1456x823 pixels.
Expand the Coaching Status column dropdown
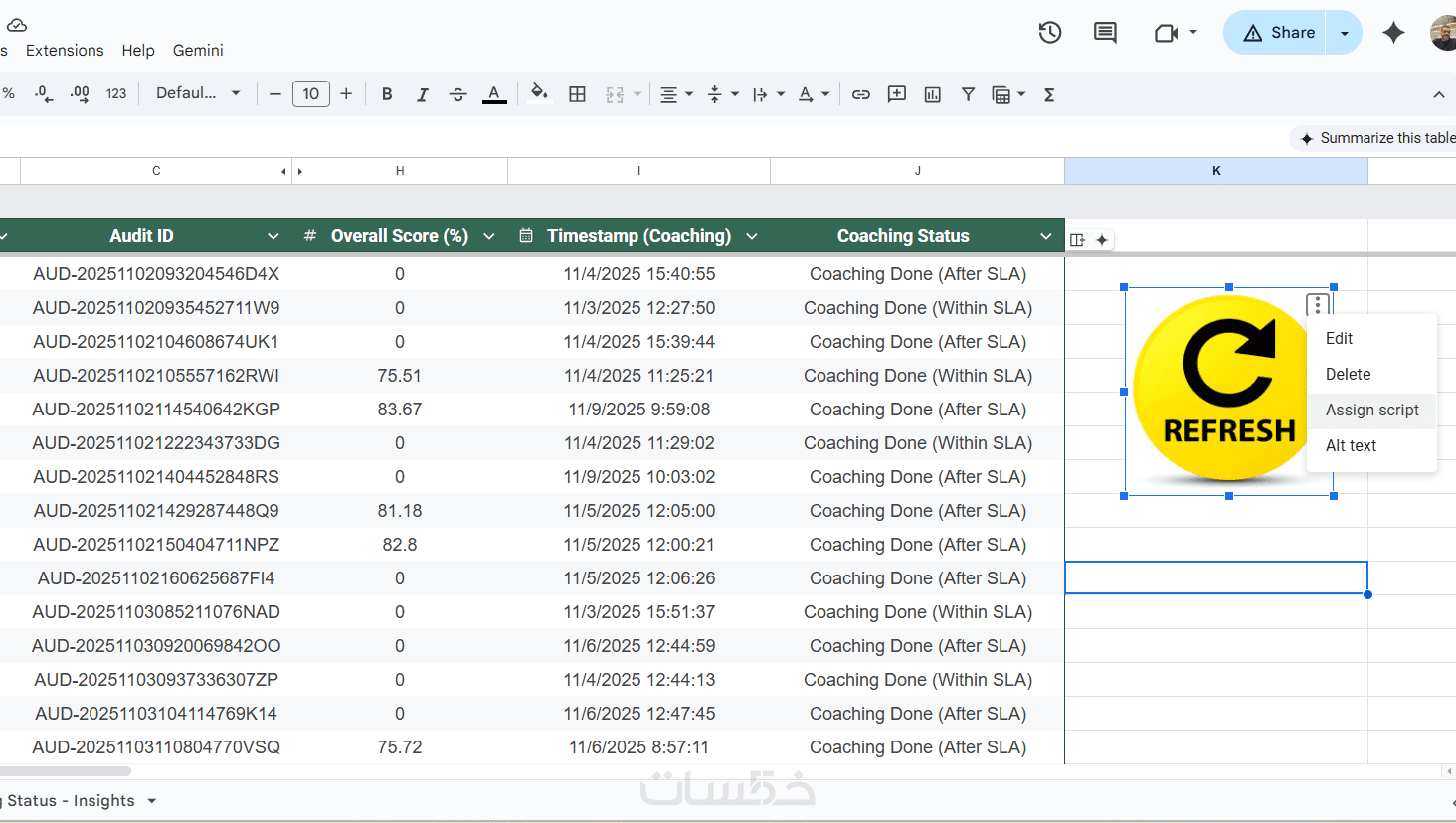(x=1045, y=236)
